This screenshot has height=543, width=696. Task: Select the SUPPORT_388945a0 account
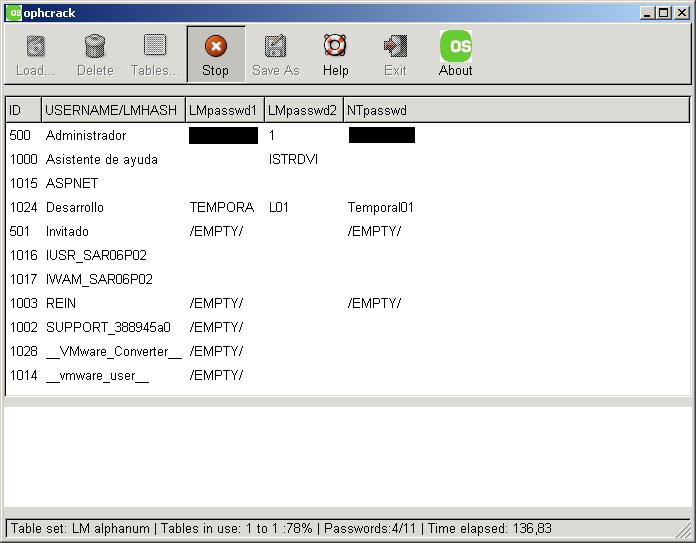click(x=108, y=327)
